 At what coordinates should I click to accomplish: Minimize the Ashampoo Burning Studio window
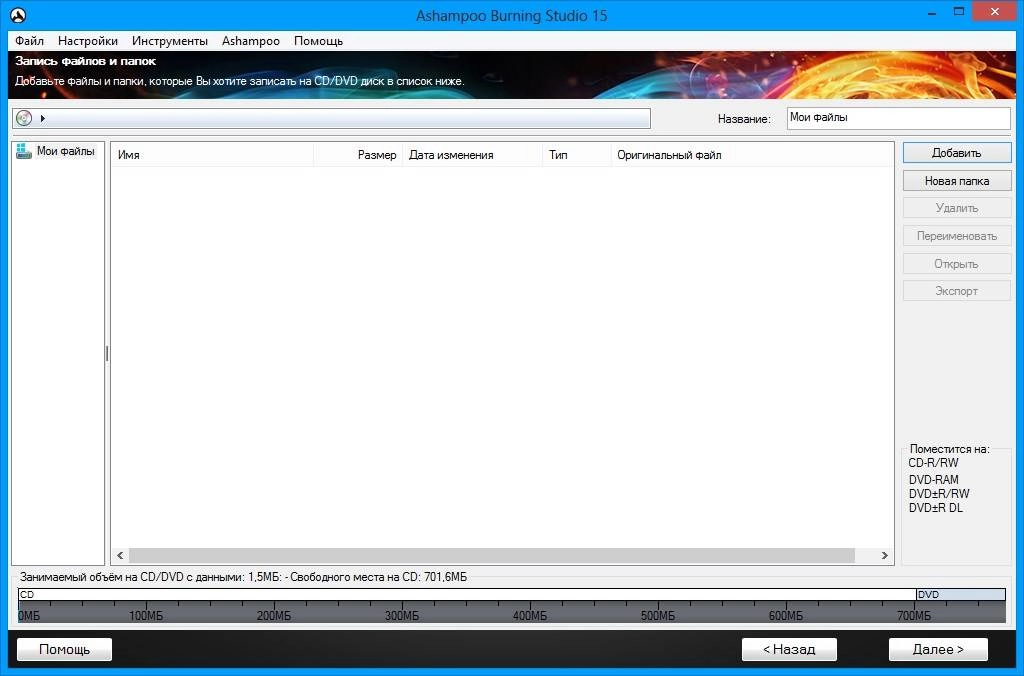tap(931, 12)
